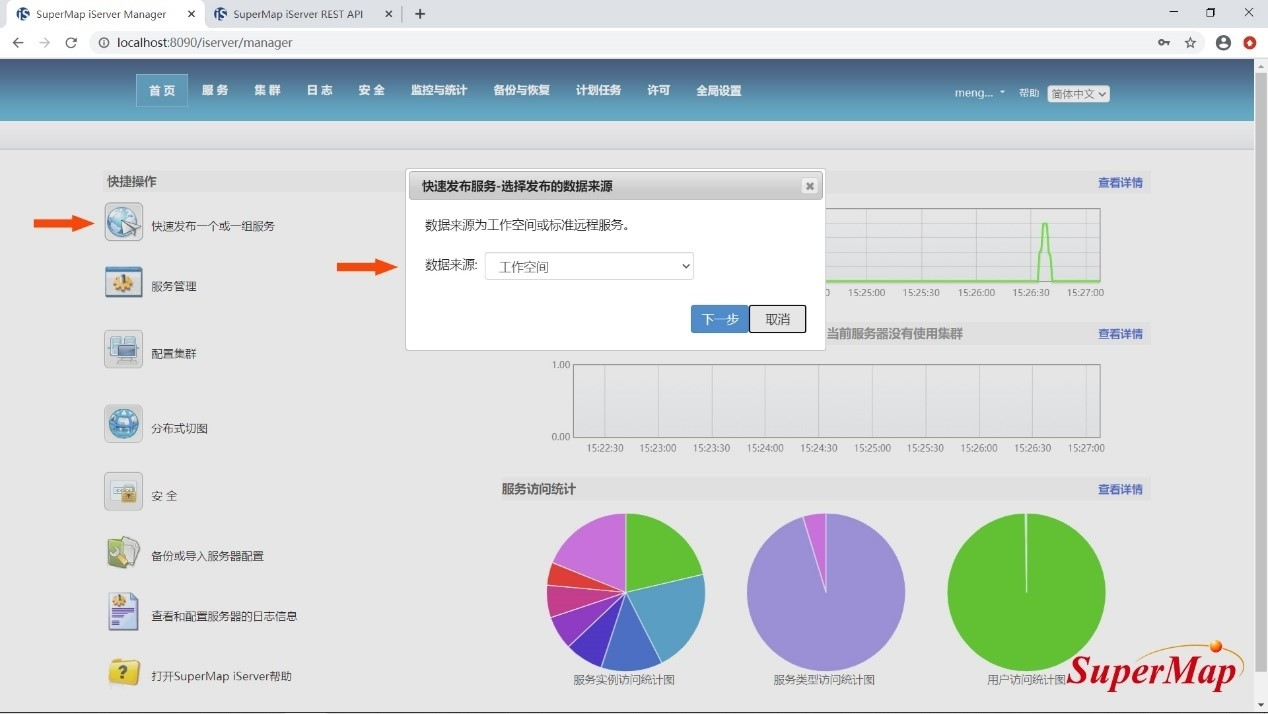This screenshot has width=1268, height=714.
Task: Click the 快速发布一个或一组服务 link
Action: point(213,226)
